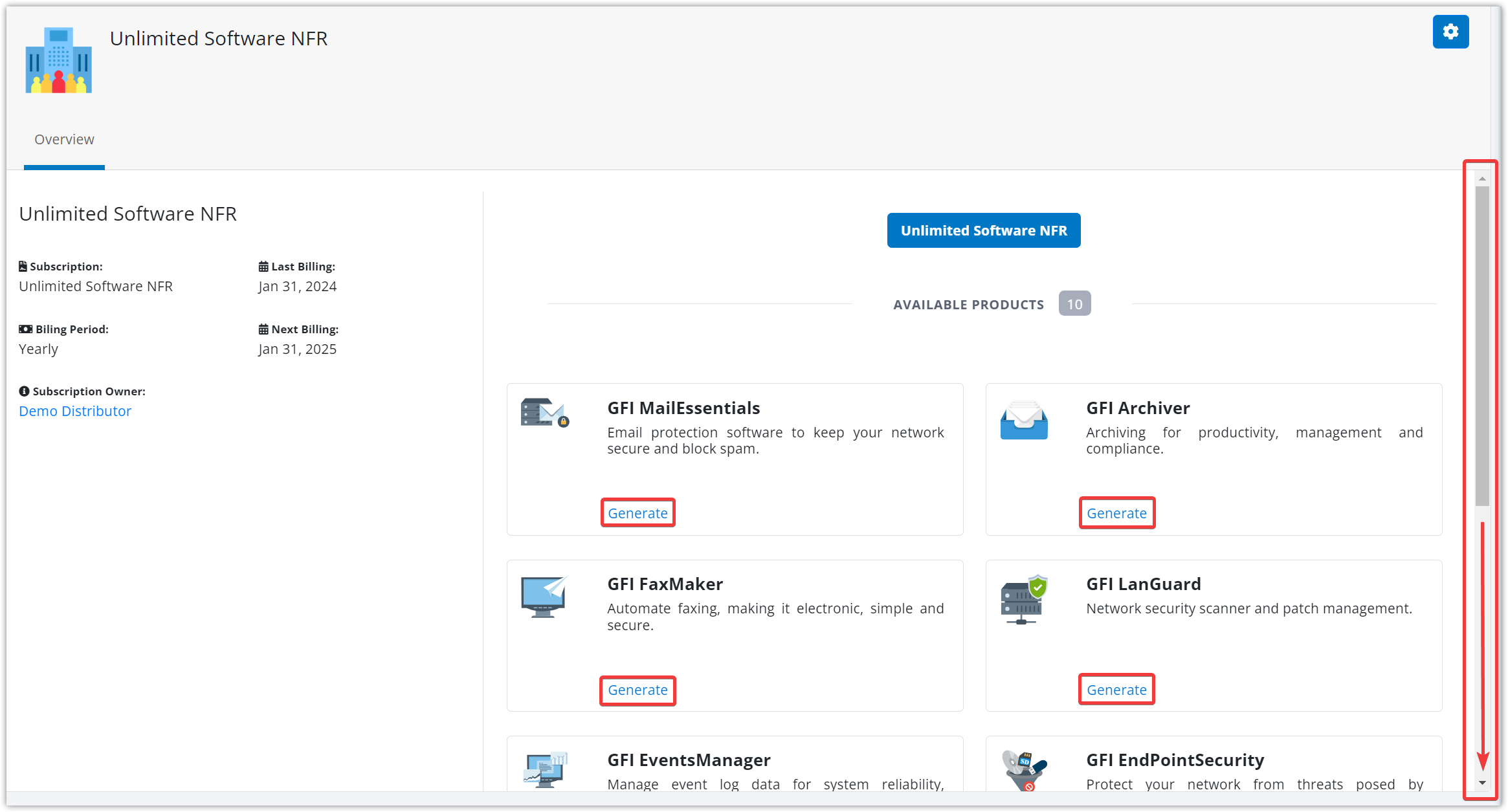Generate a key for GFI MailEssentials
Image resolution: width=1508 pixels, height=812 pixels.
(x=638, y=513)
